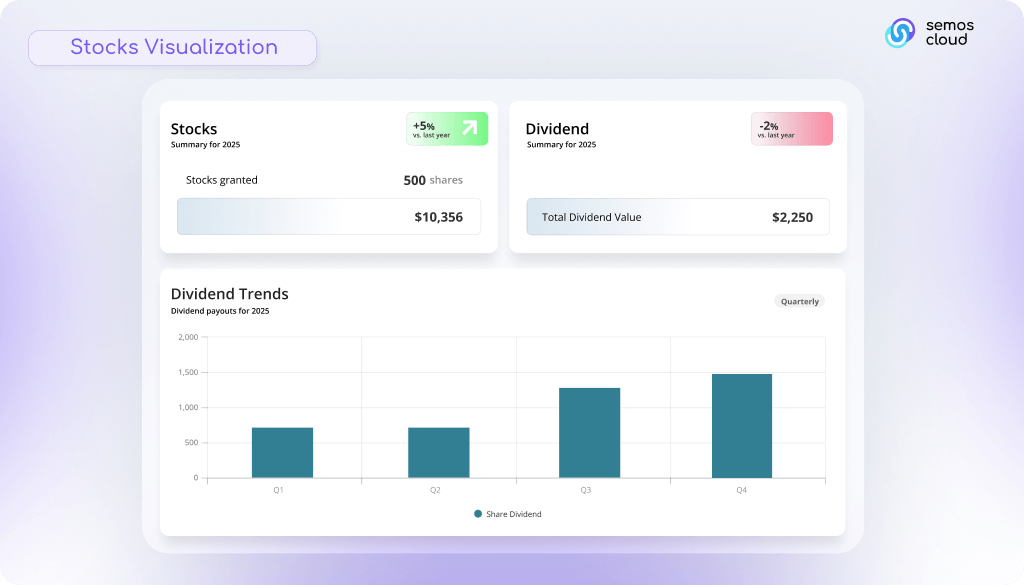
Task: Select the Q3 dividend bar
Action: coord(589,432)
